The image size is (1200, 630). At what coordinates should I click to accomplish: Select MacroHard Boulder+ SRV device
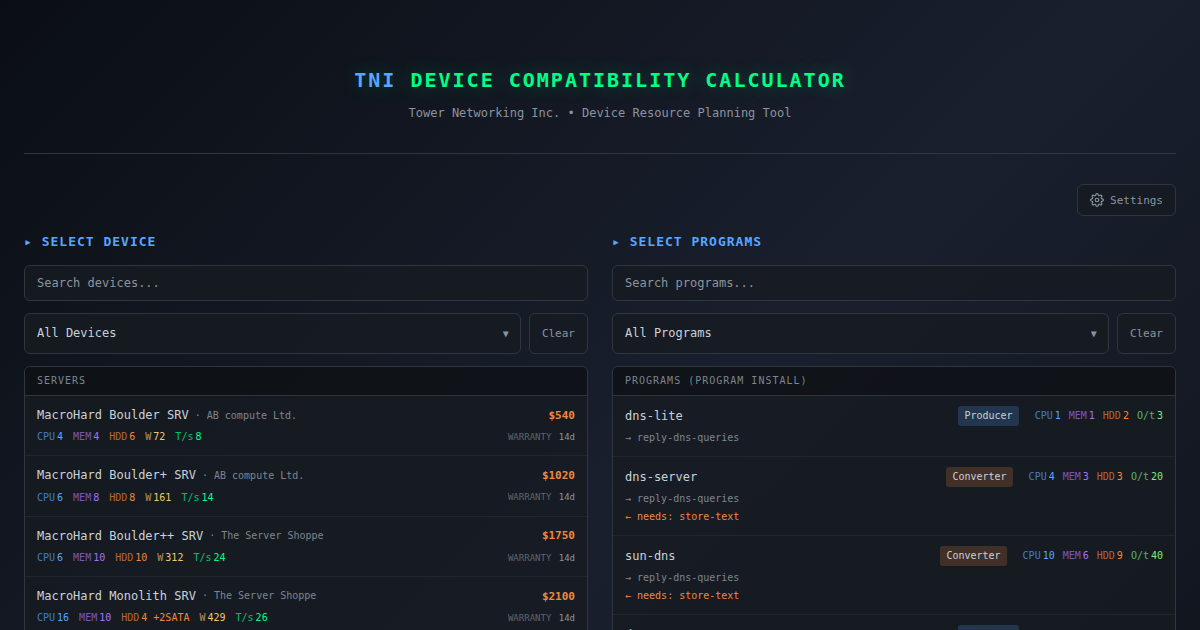tap(306, 486)
